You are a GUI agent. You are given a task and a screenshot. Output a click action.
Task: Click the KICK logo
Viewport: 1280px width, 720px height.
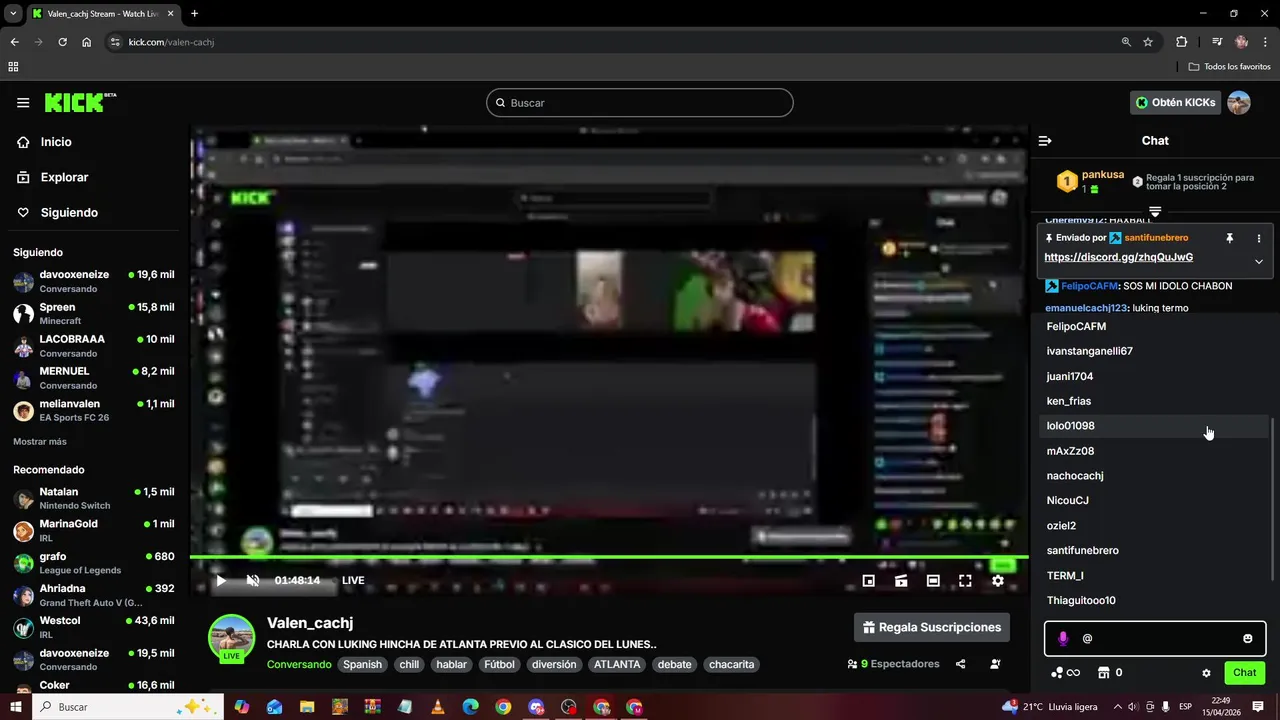[x=80, y=102]
